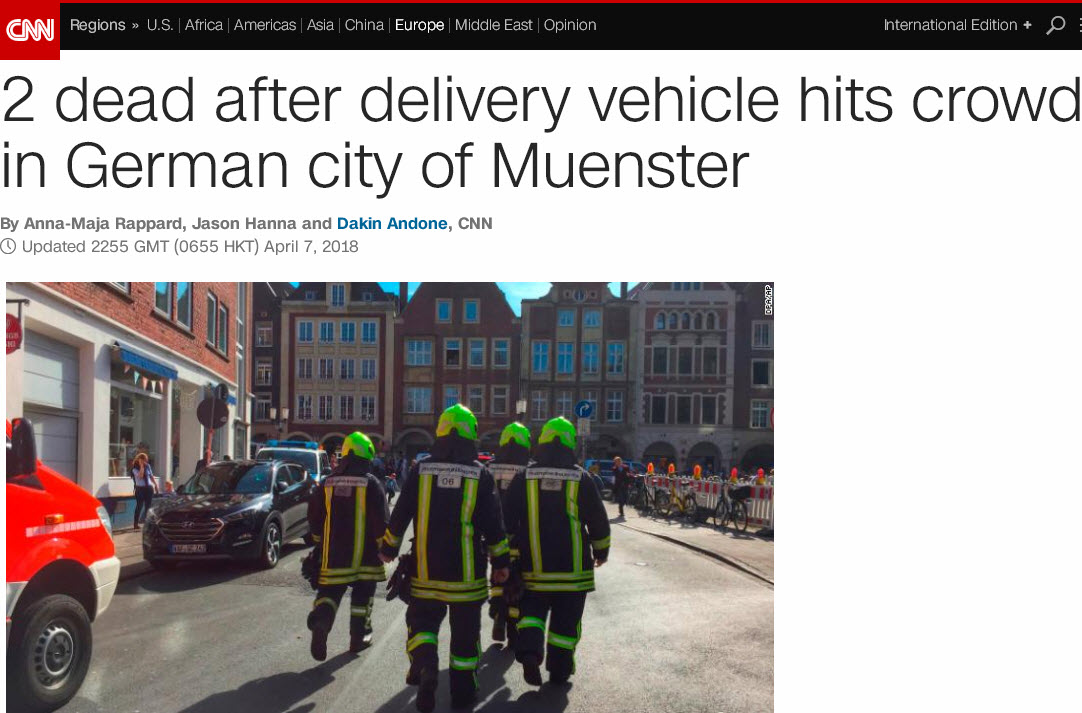Open the Regions menu
The width and height of the screenshot is (1082, 713).
(x=97, y=26)
